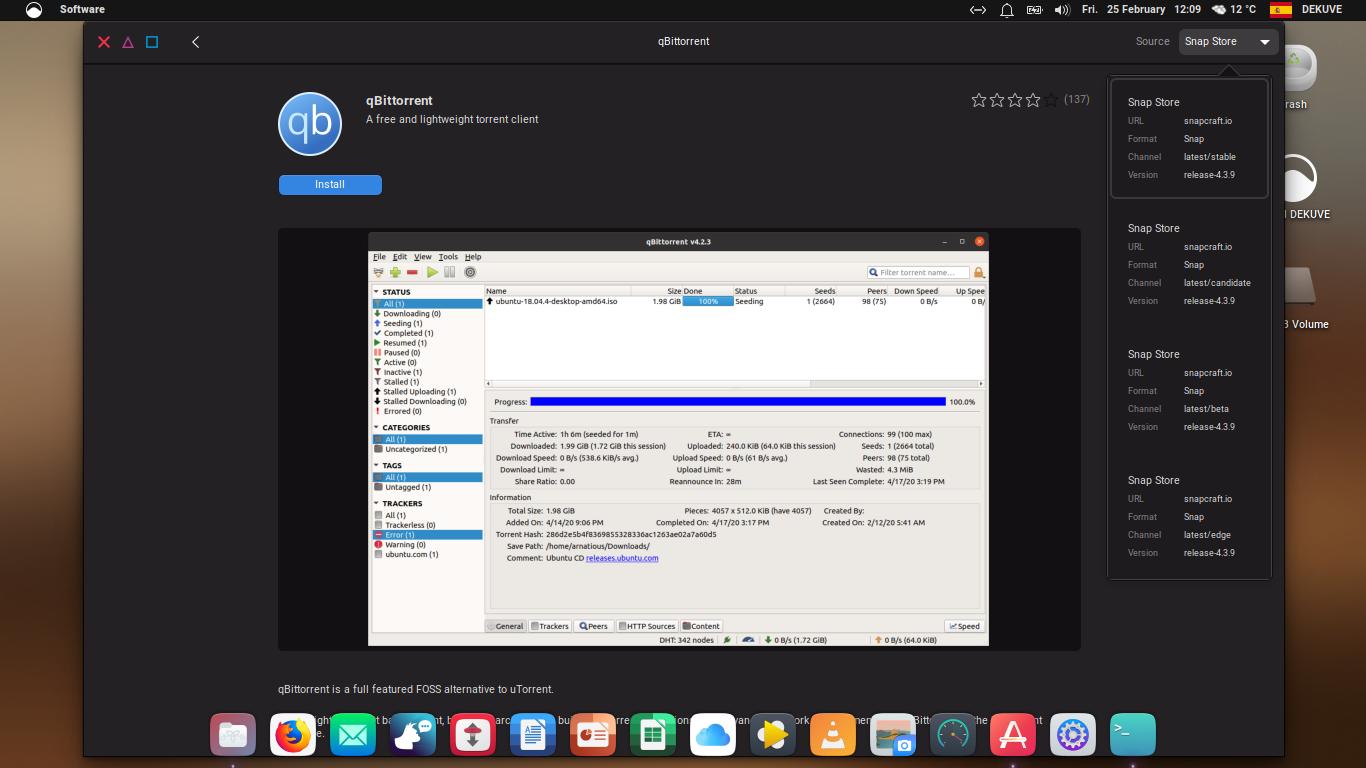Click the Spanish flag keyboard layout indicator
The width and height of the screenshot is (1366, 768).
1280,9
